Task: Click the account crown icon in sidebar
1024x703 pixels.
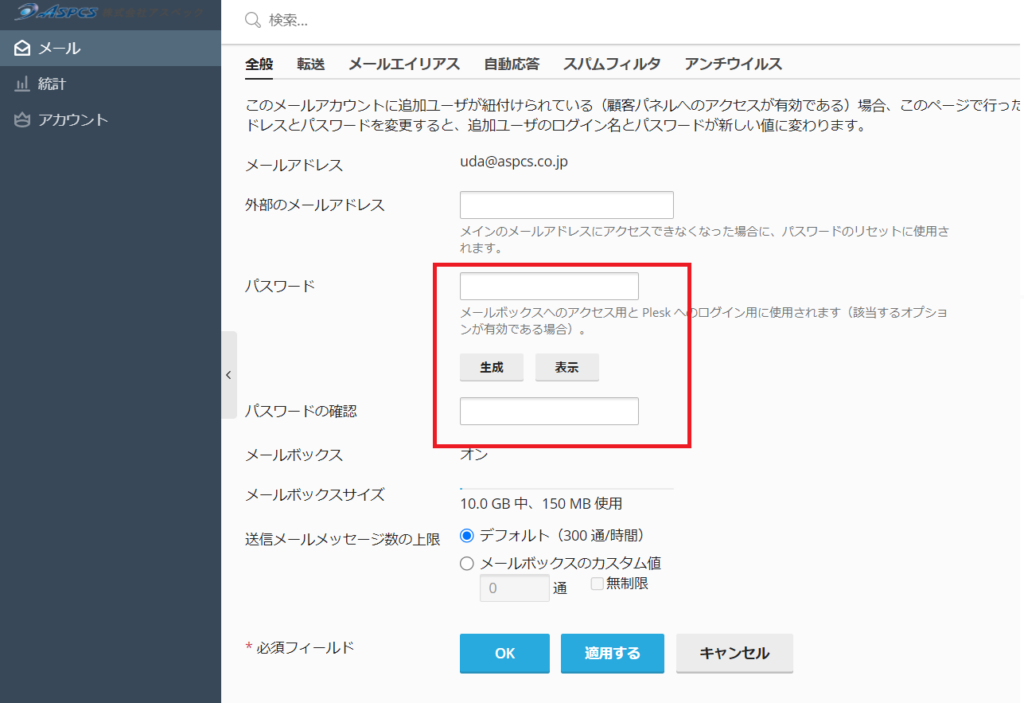Action: (22, 120)
